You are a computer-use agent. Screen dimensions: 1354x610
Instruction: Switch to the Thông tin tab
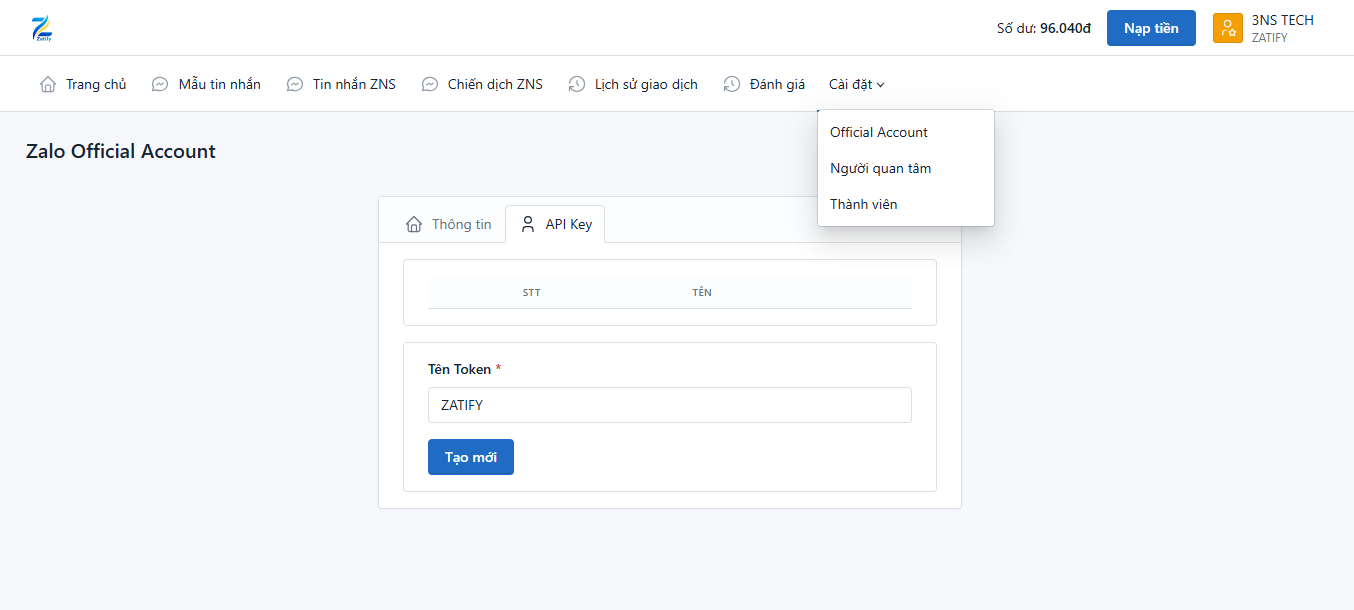point(449,224)
